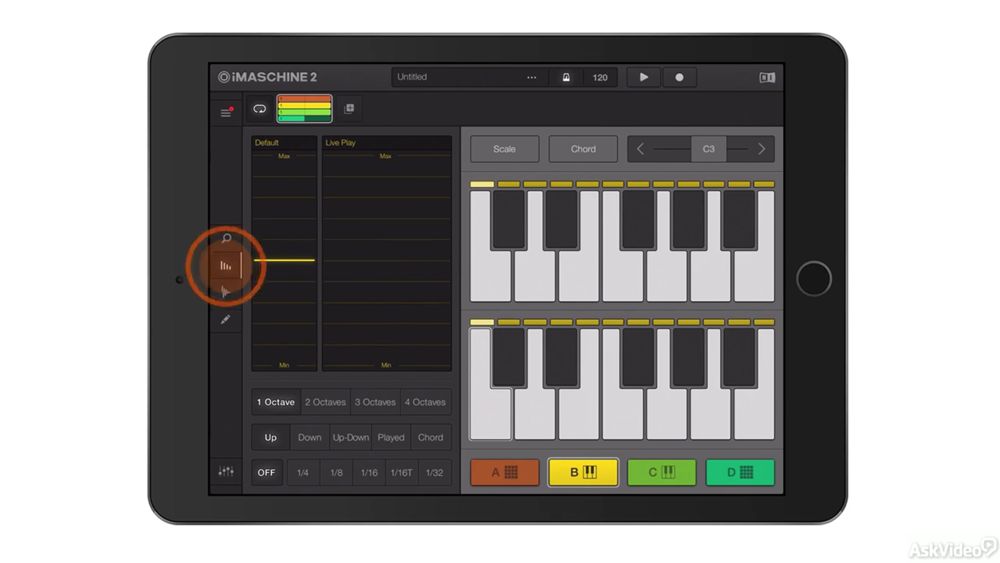Toggle the loop icon
1000x563 pixels.
260,109
